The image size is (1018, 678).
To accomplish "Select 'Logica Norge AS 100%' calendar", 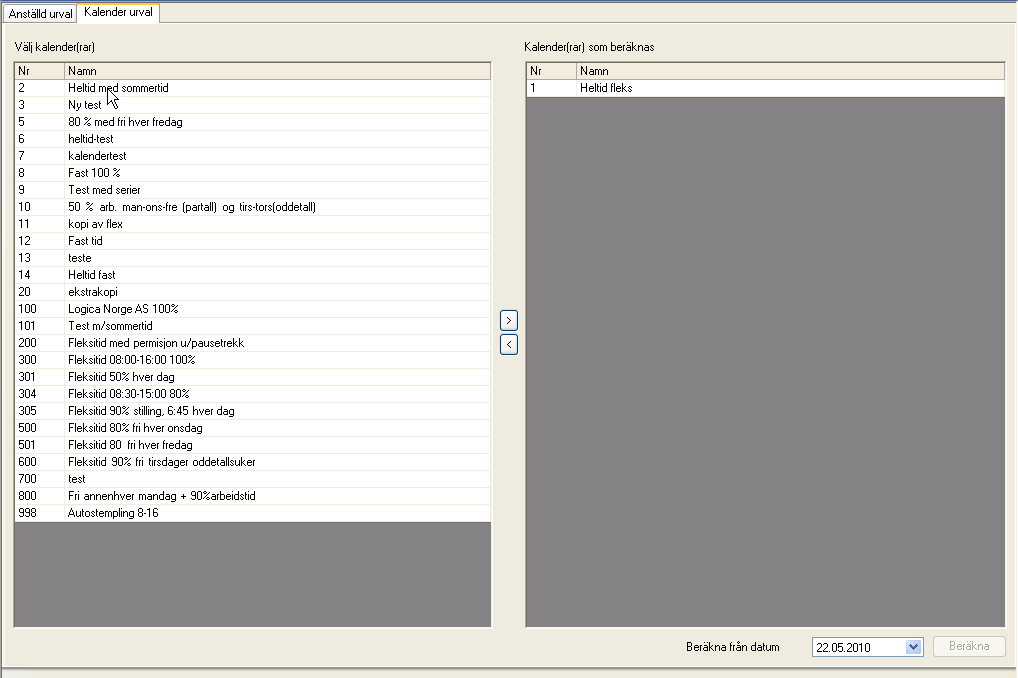I will [253, 308].
